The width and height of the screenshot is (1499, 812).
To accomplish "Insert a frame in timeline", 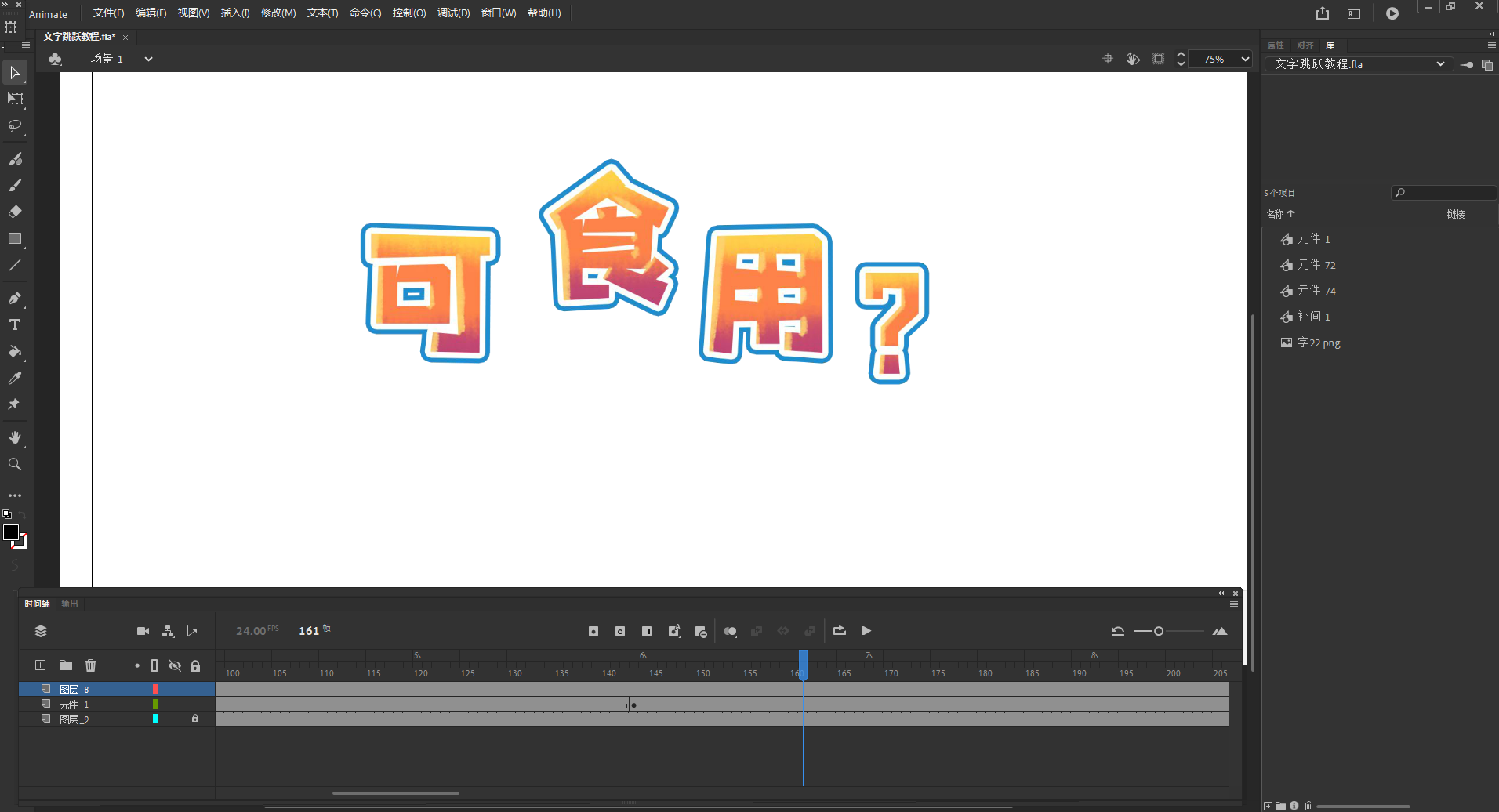I will tap(647, 631).
